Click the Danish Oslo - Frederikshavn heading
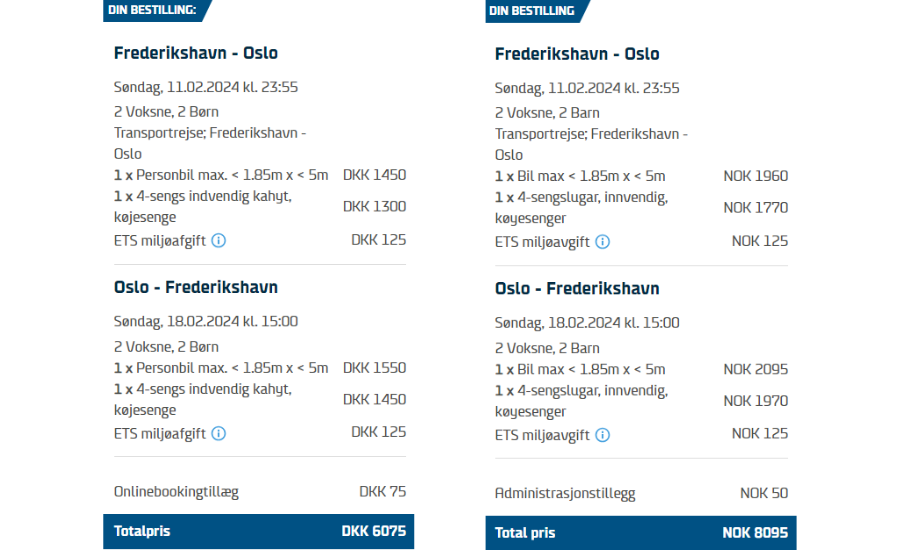This screenshot has height=550, width=900. (196, 287)
